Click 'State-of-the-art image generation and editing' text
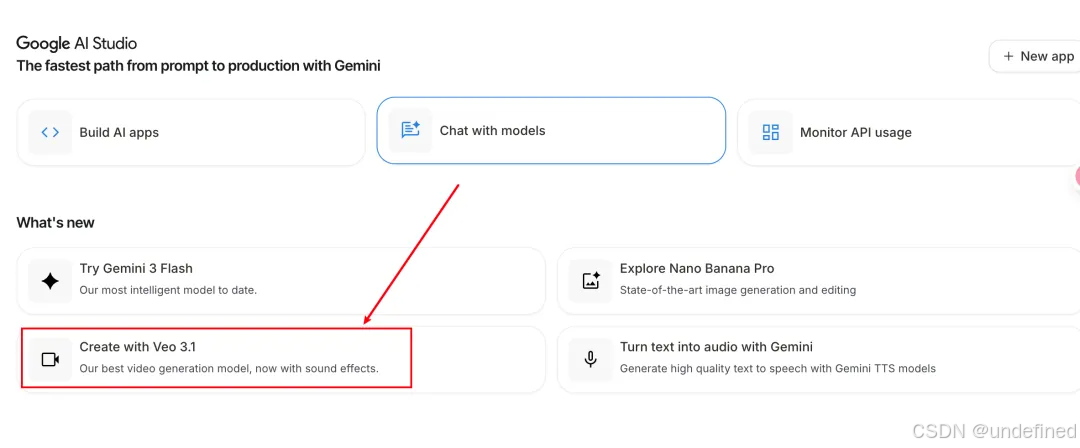1080x448 pixels. (x=738, y=290)
